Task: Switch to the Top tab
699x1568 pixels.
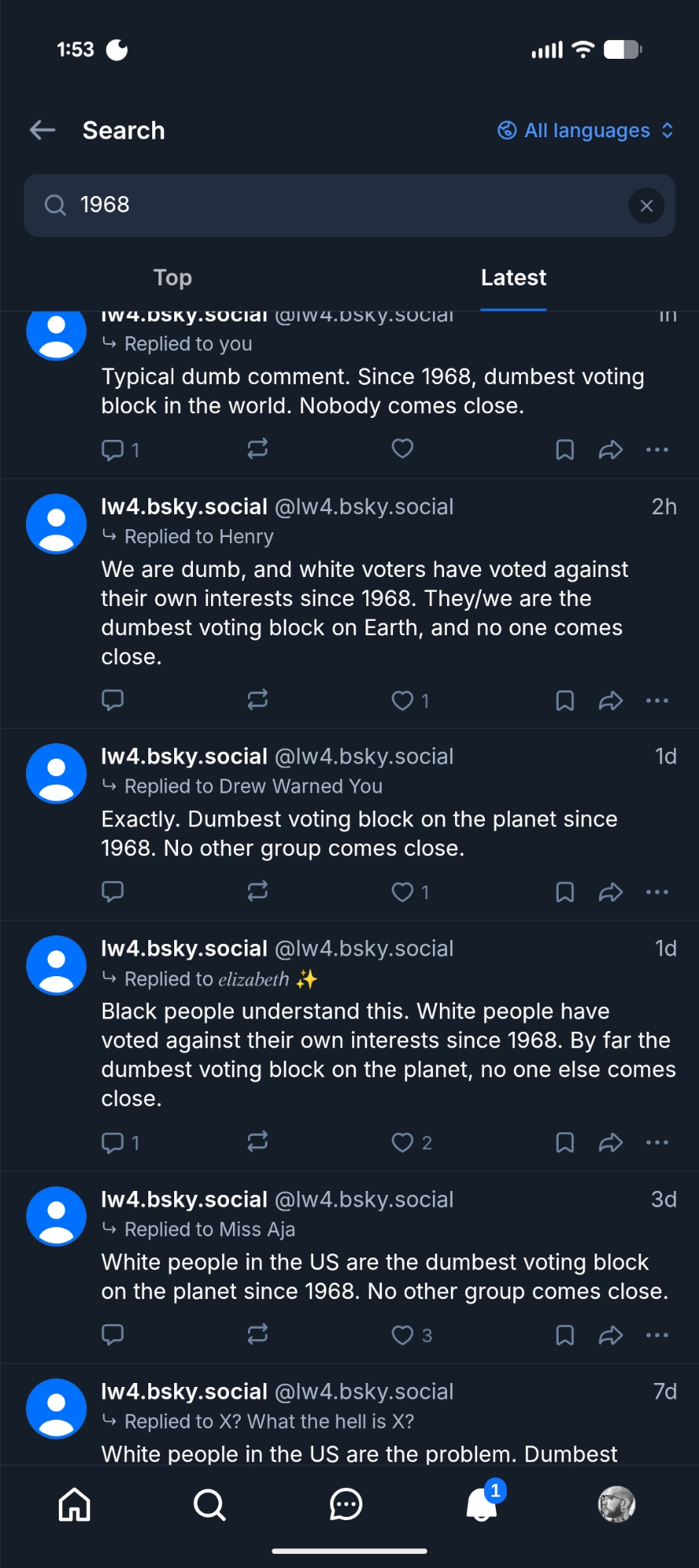Action: [173, 278]
